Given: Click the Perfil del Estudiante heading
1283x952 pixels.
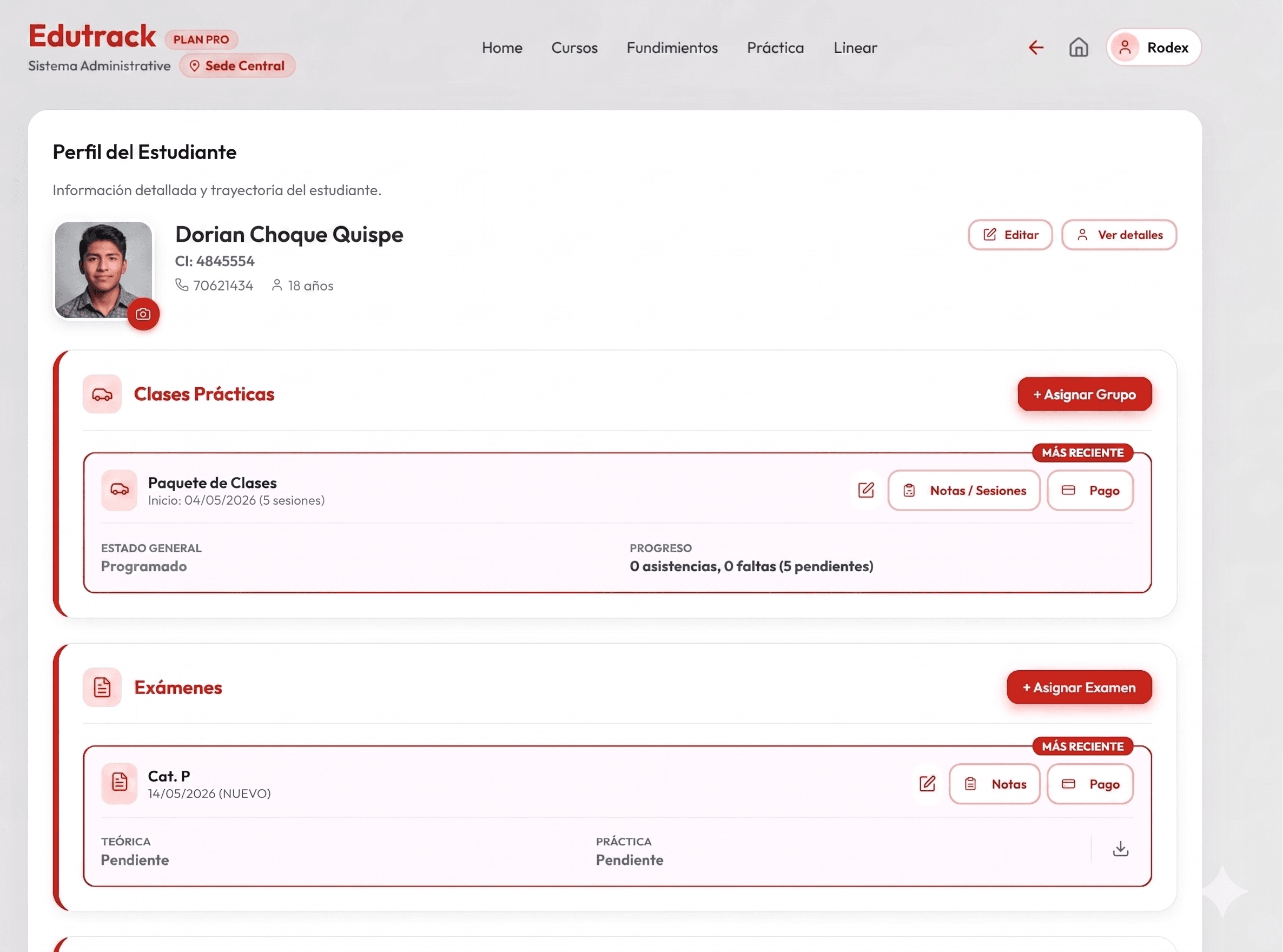Looking at the screenshot, I should 144,152.
